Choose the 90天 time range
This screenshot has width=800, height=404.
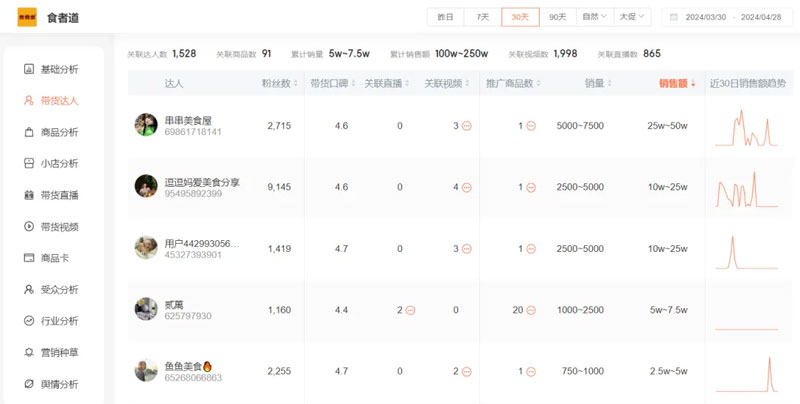[x=557, y=17]
